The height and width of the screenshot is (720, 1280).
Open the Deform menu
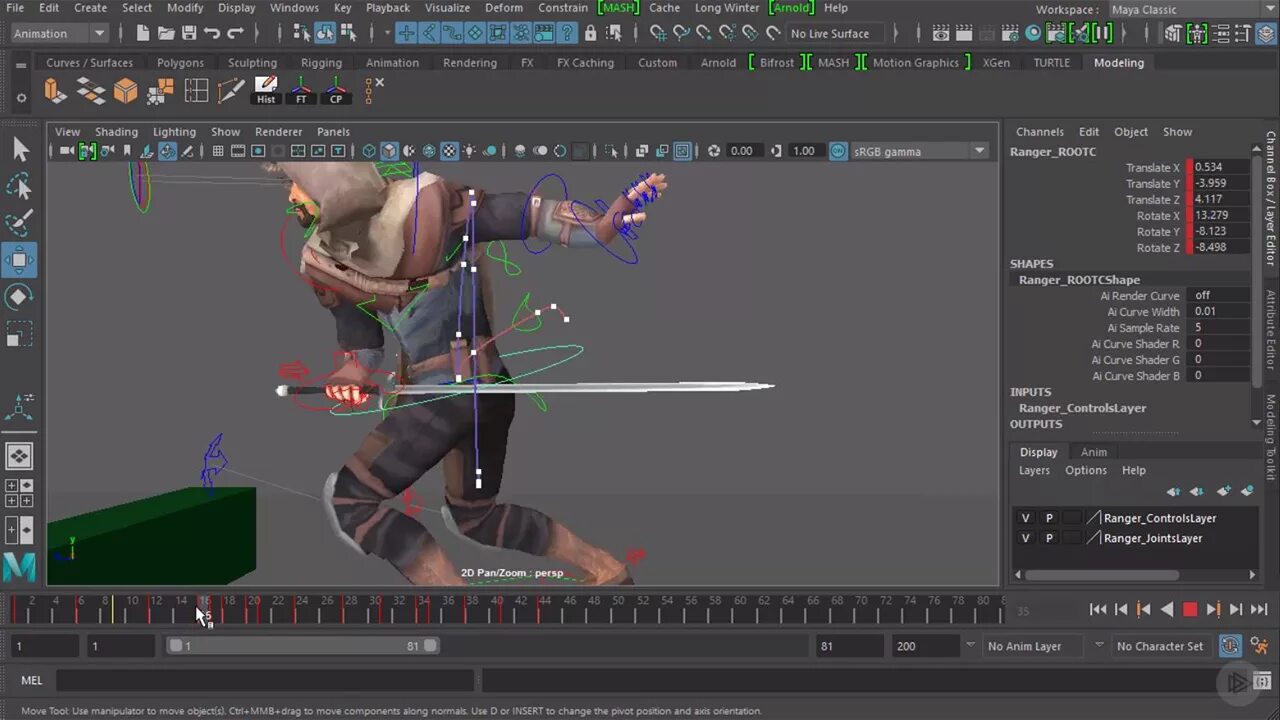point(504,8)
